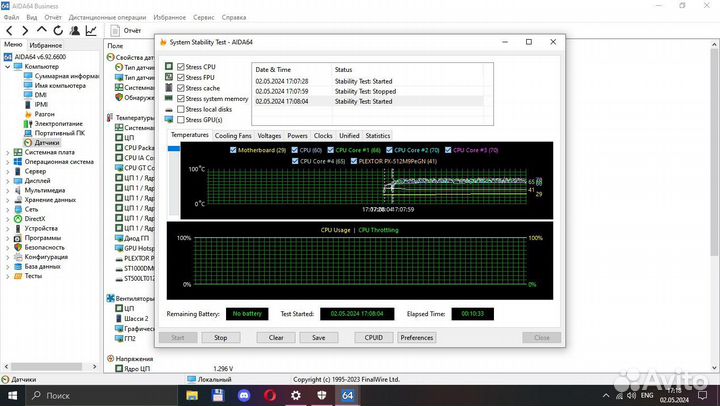The image size is (720, 406).
Task: Click the left tree horizontal scrollbar
Action: click(46, 367)
